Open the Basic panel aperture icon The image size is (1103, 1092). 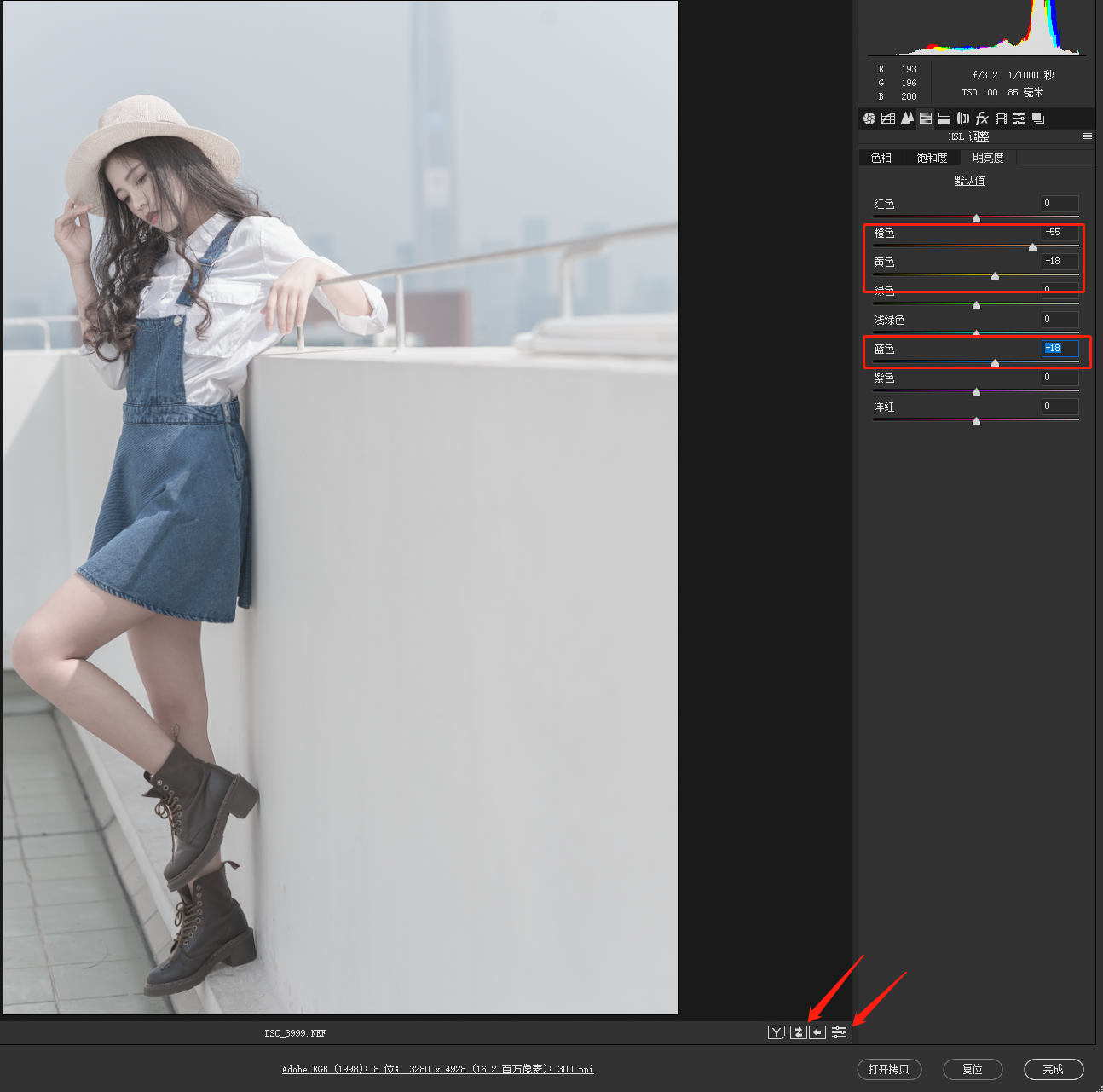pos(869,118)
